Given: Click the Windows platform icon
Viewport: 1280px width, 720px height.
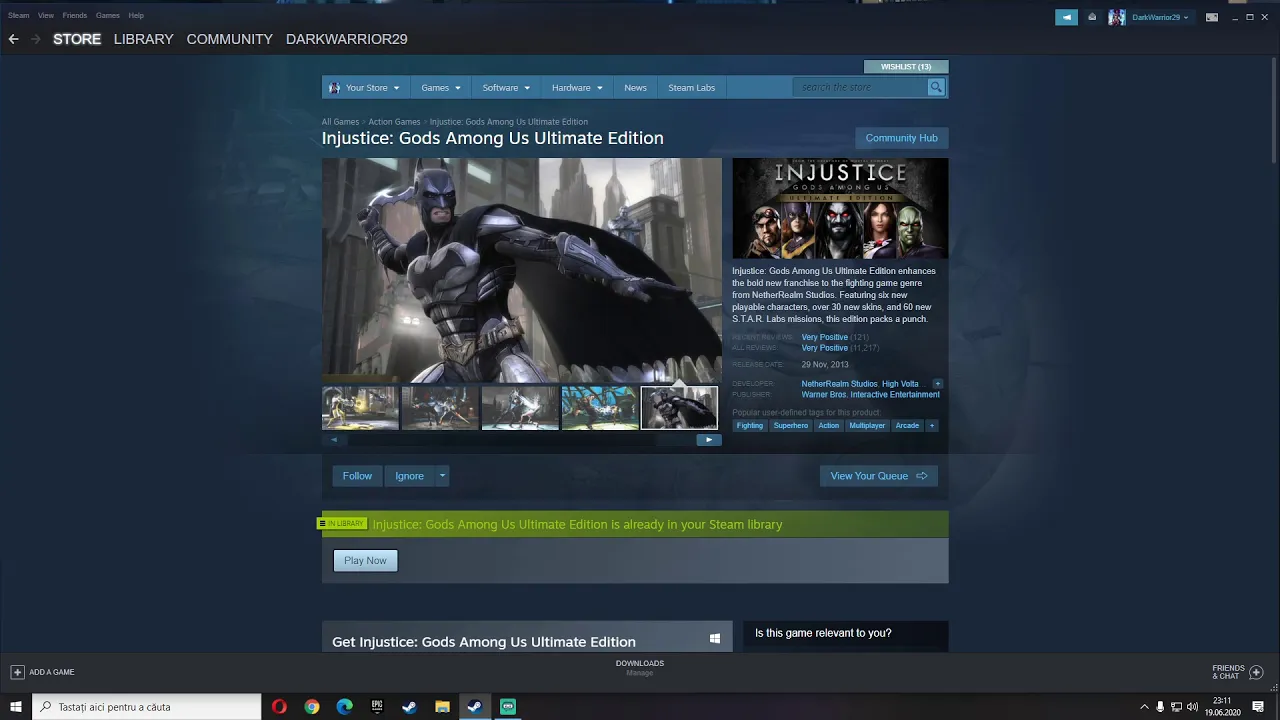Looking at the screenshot, I should tap(715, 638).
